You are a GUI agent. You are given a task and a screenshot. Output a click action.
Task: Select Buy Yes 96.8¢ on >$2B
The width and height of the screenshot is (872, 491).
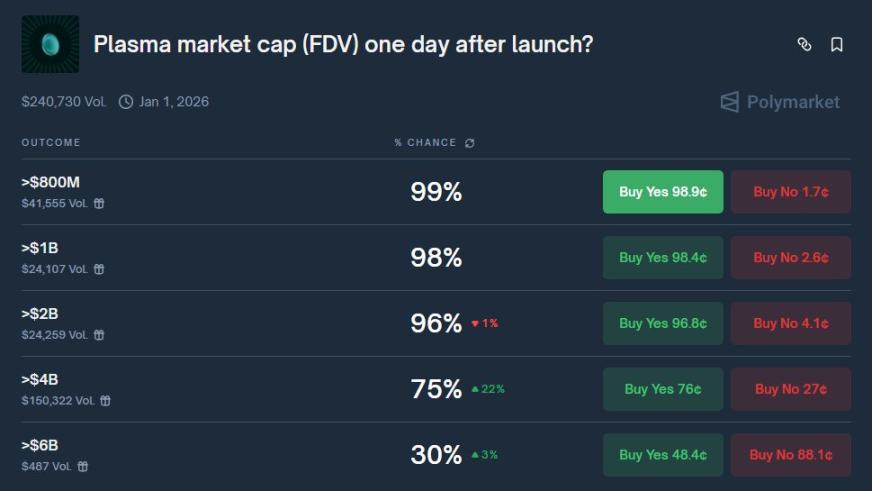click(x=662, y=324)
